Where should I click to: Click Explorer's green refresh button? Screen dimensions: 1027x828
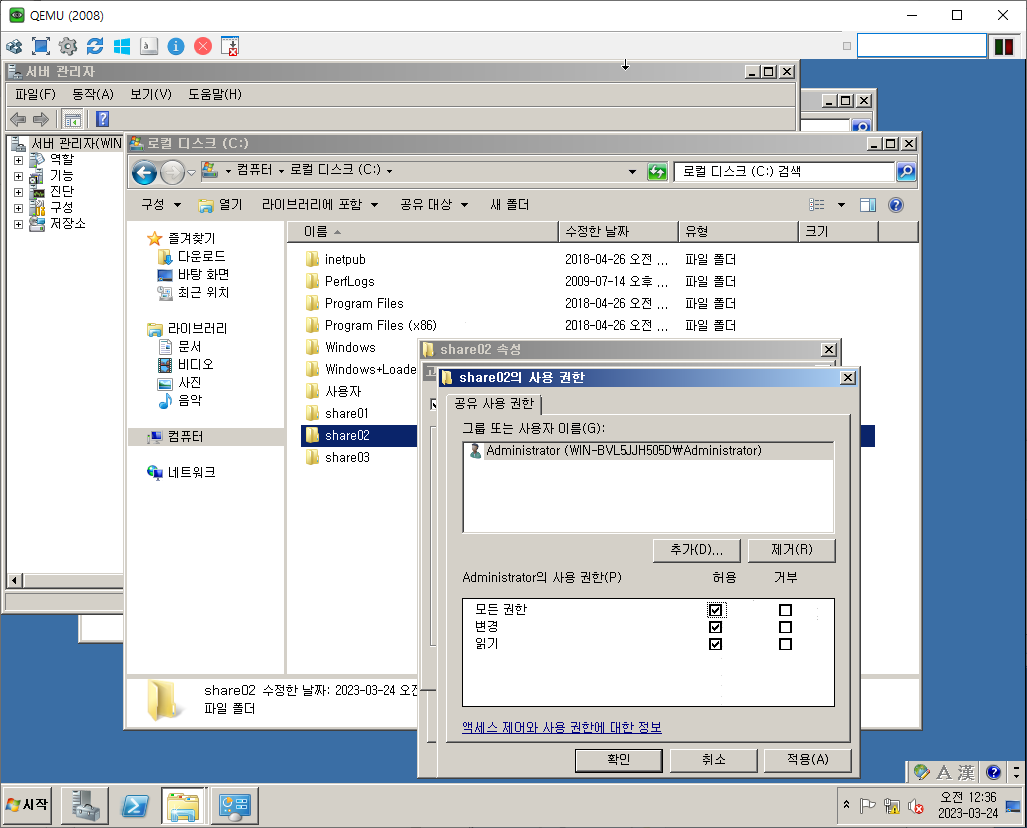pos(657,172)
